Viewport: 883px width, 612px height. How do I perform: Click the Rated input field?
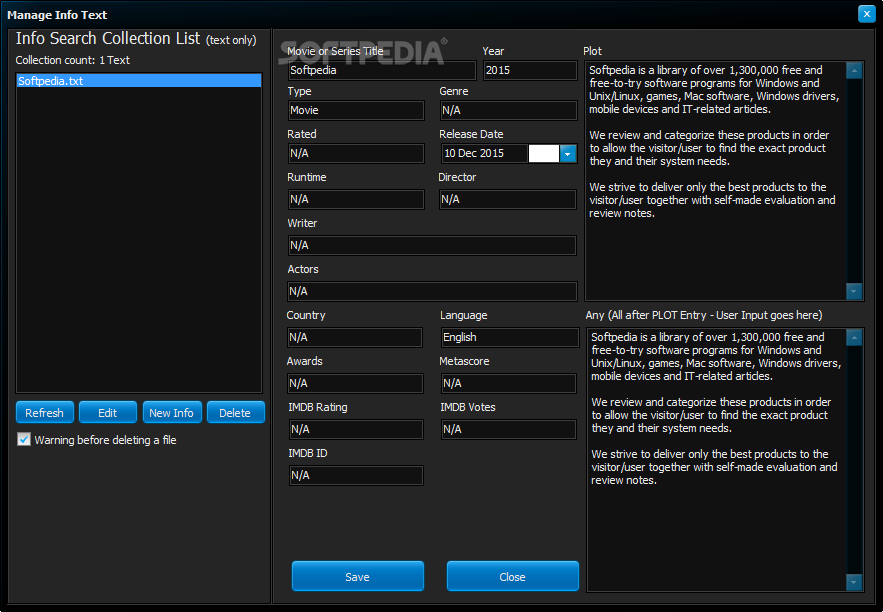[356, 153]
